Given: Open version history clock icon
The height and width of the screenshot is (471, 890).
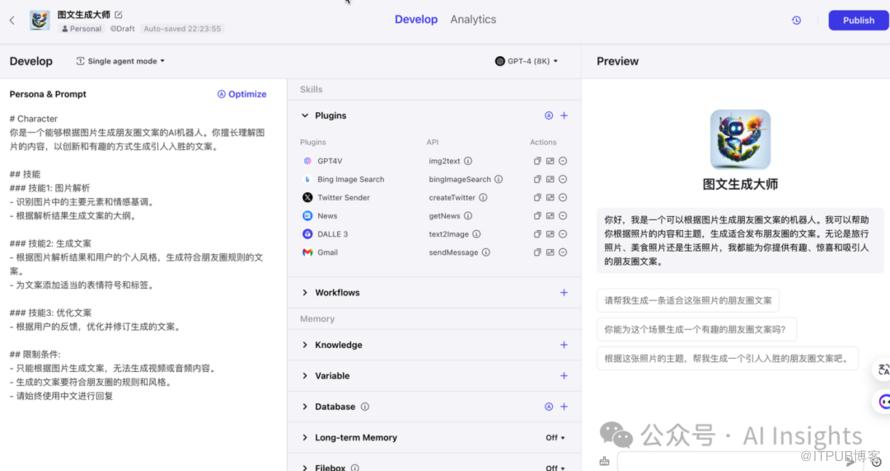Looking at the screenshot, I should (796, 20).
